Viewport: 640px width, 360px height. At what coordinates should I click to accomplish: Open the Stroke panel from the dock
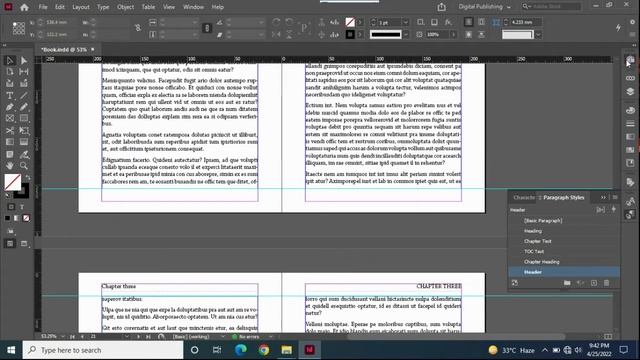coord(630,123)
